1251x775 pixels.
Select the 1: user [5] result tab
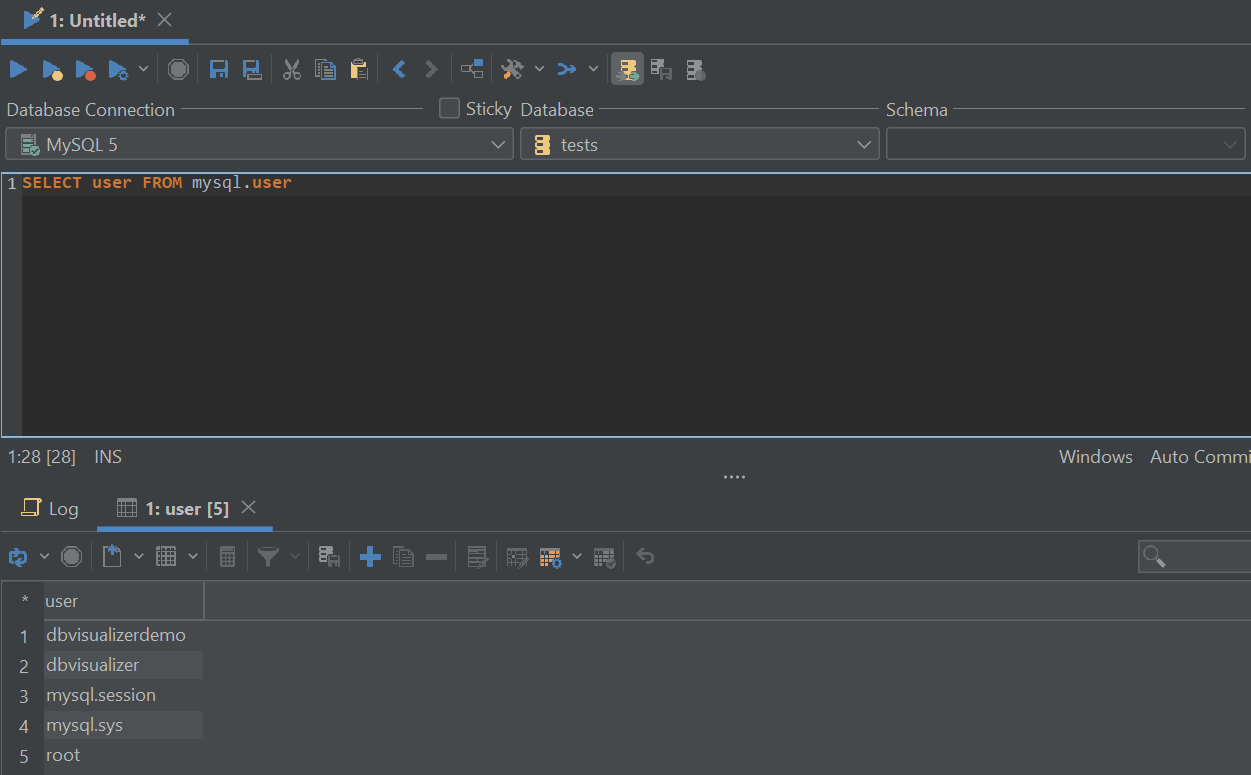pyautogui.click(x=185, y=508)
